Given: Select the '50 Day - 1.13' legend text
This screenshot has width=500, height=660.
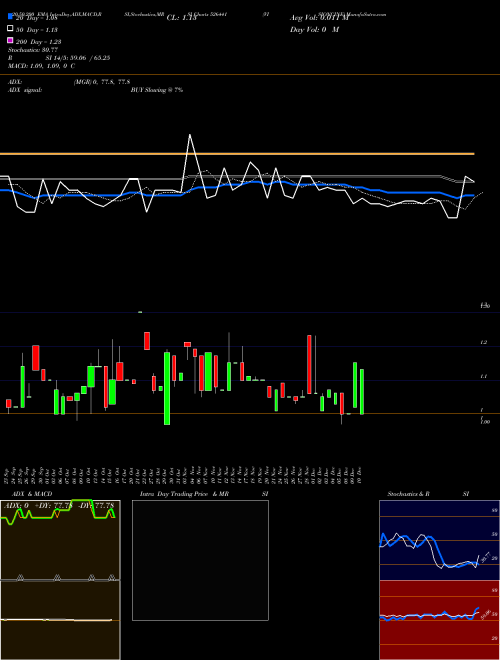Looking at the screenshot, I should [x=37, y=29].
